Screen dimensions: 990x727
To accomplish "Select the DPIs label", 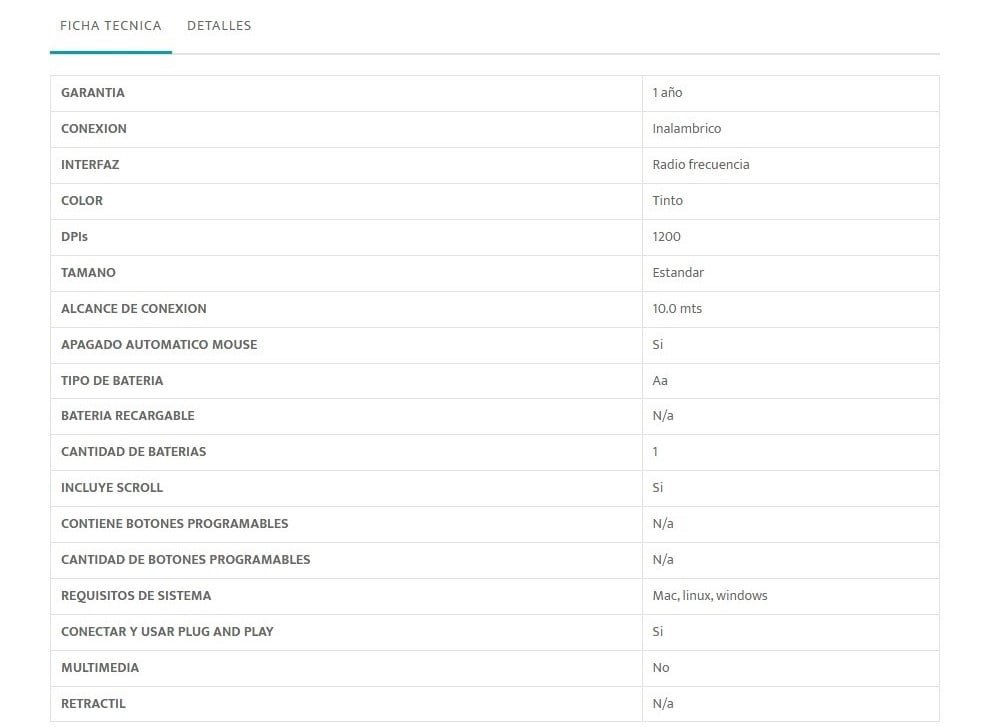I will point(75,237).
